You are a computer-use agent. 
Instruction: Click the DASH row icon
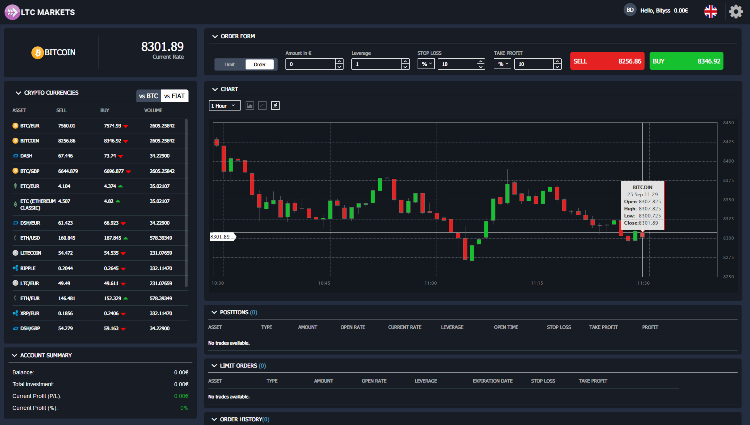15,156
